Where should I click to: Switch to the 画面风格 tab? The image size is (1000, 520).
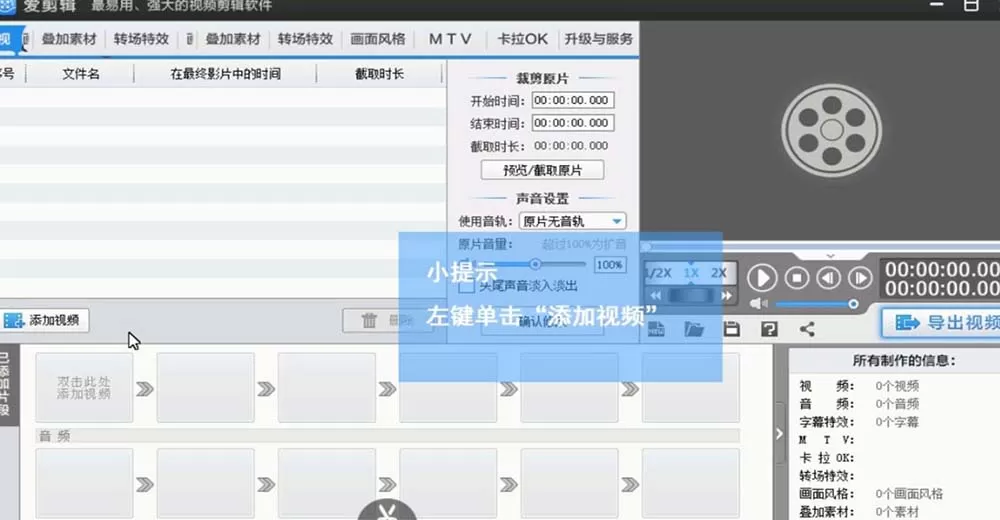[378, 39]
